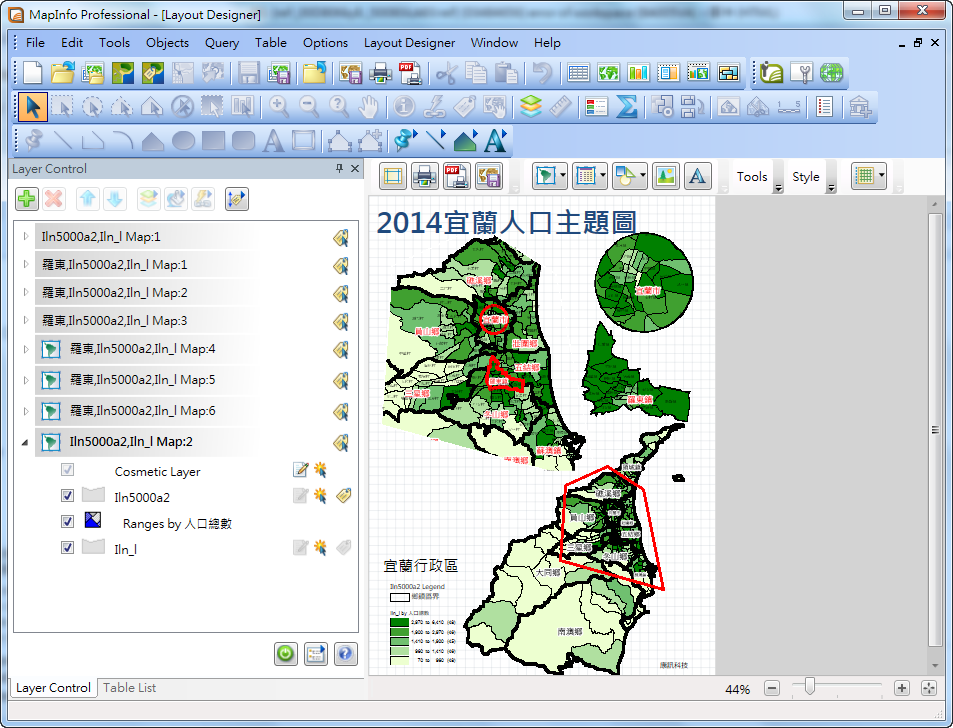Viewport: 953px width, 728px height.
Task: Click the Text Style A icon
Action: pos(495,141)
